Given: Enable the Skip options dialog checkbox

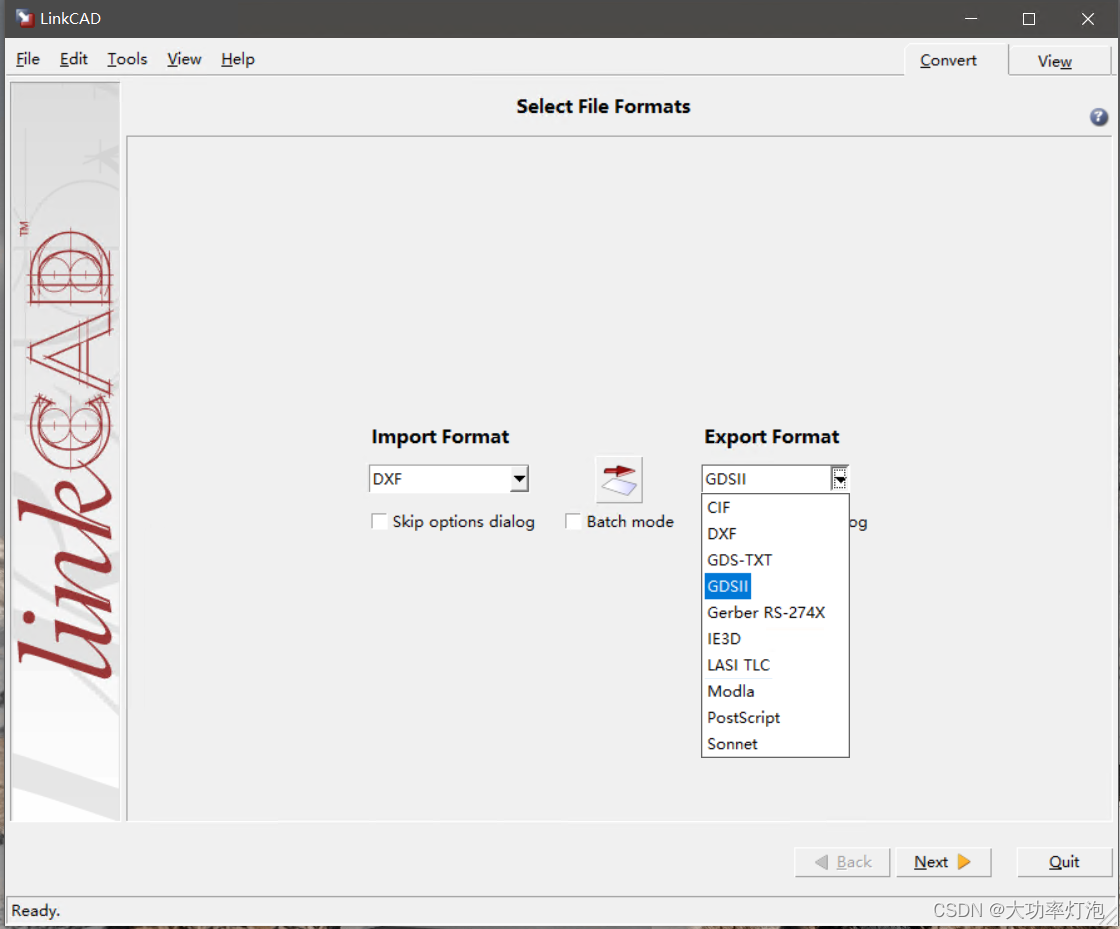Looking at the screenshot, I should [x=379, y=521].
